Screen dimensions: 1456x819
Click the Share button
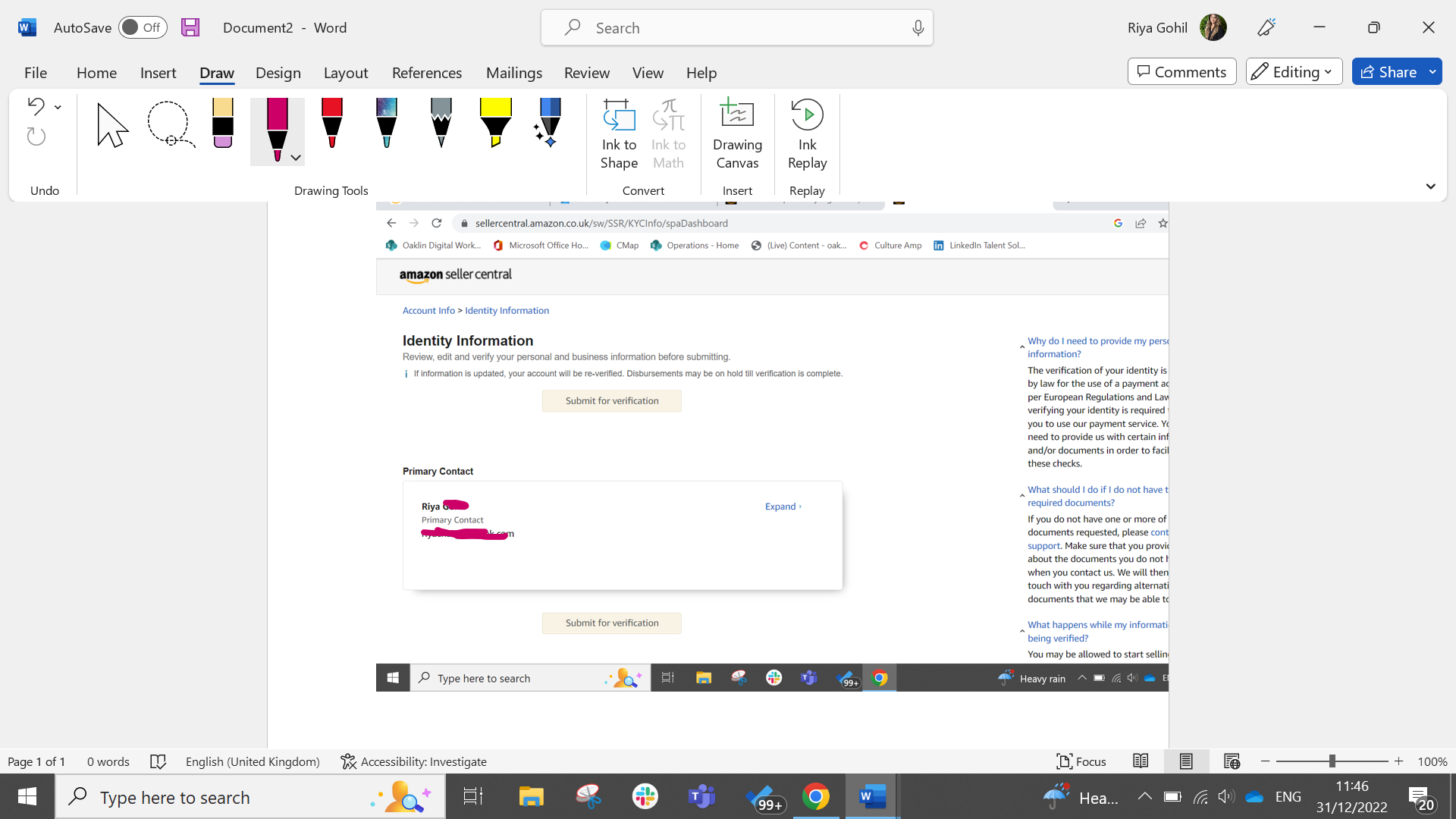pyautogui.click(x=1389, y=71)
